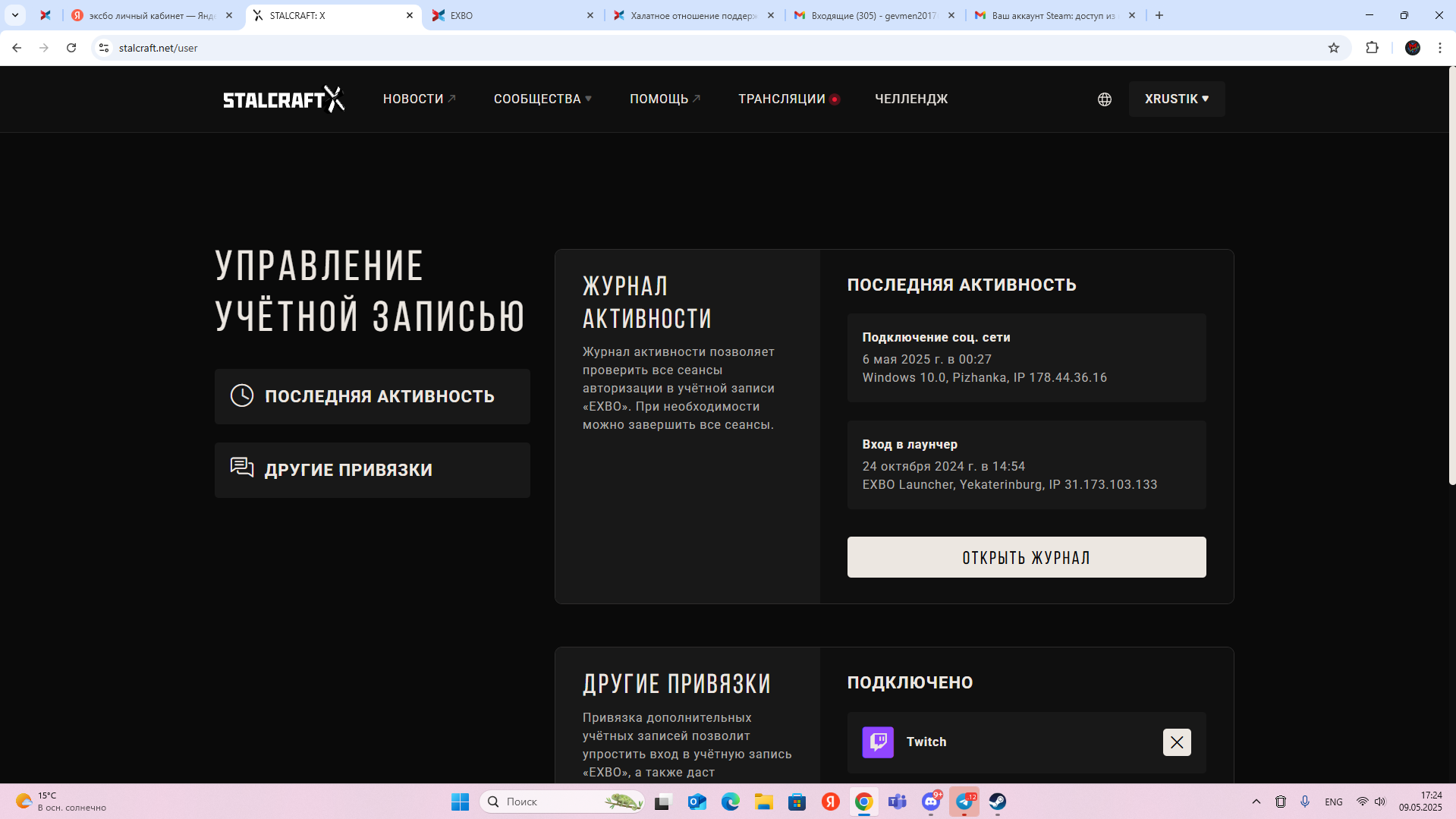Viewport: 1456px width, 819px height.
Task: Switch the ENG input language
Action: click(1334, 802)
